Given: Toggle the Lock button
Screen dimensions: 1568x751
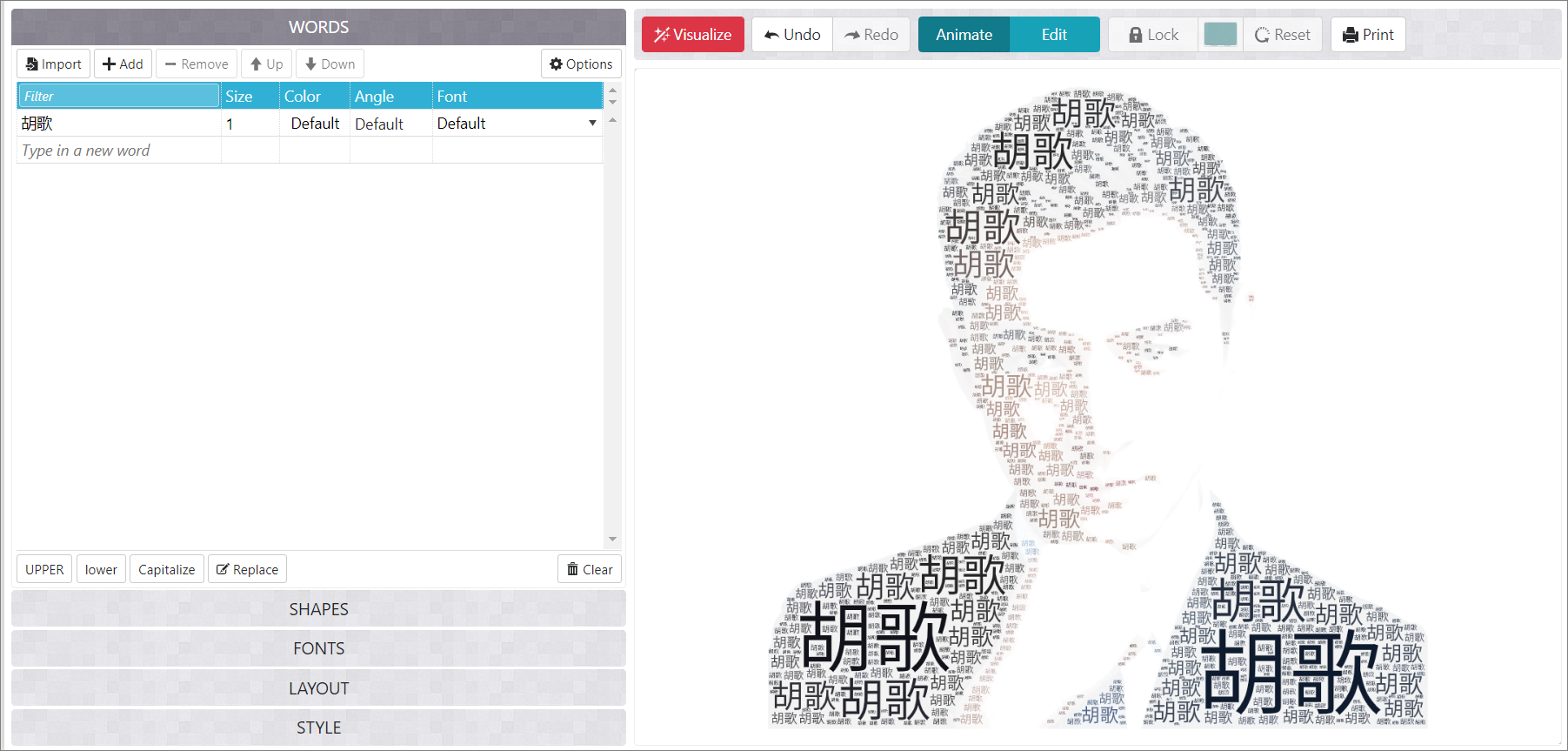Looking at the screenshot, I should pos(1153,35).
